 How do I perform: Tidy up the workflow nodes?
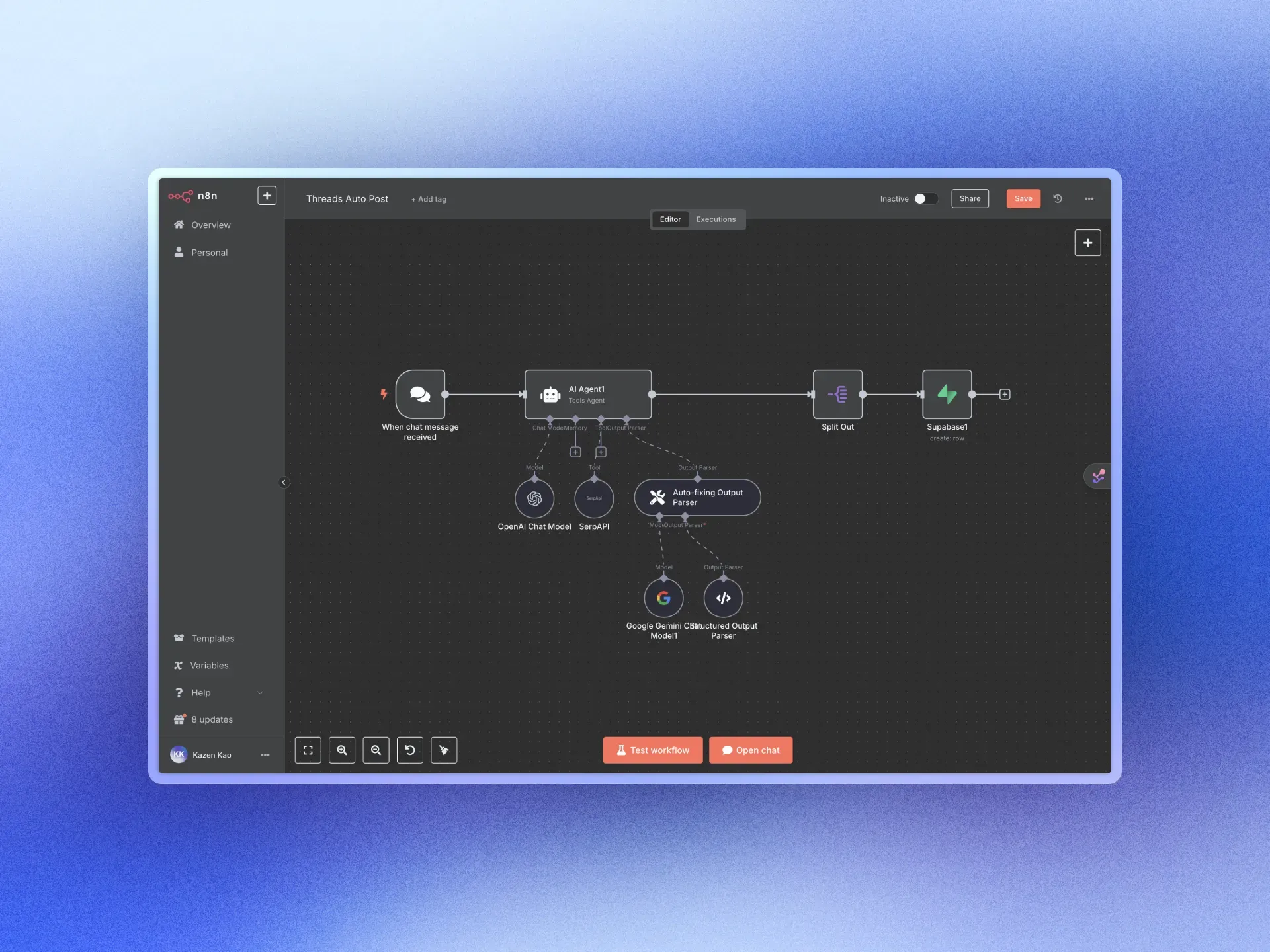point(444,750)
